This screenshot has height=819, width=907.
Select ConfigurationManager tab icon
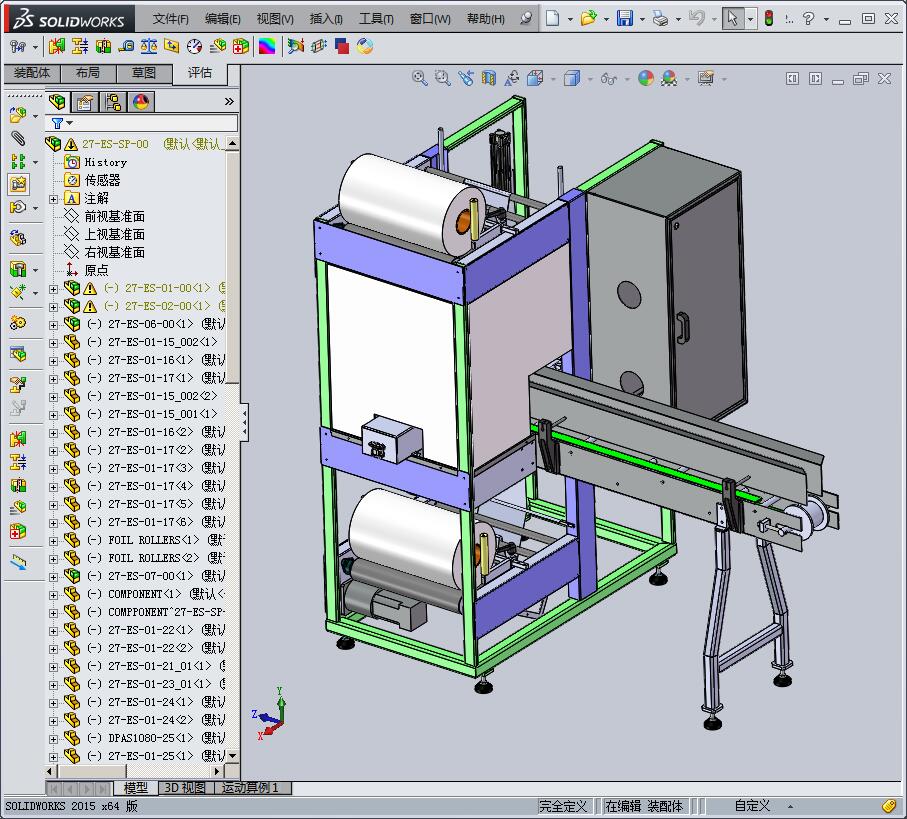point(113,102)
